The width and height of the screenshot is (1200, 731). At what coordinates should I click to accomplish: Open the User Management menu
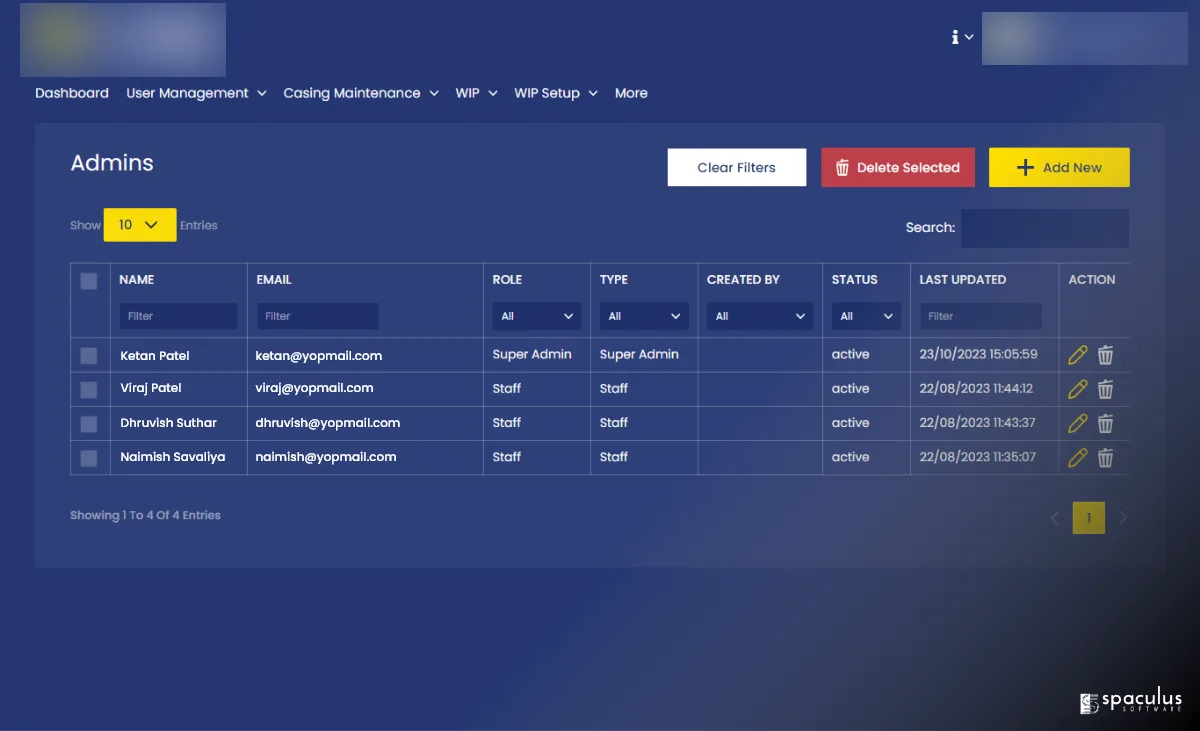click(196, 93)
